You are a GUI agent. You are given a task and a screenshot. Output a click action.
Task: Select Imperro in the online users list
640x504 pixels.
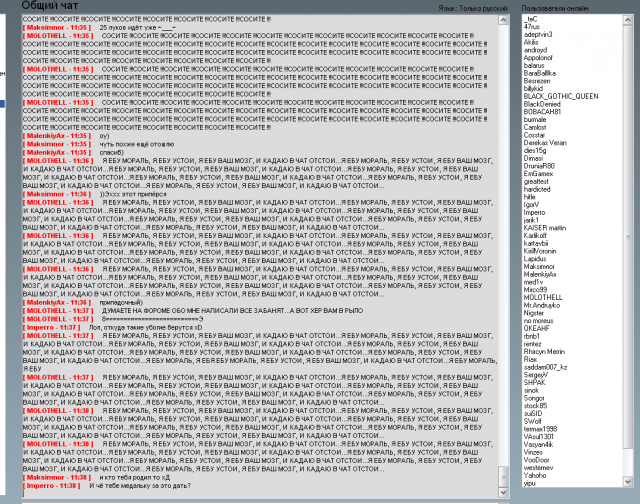tap(534, 213)
